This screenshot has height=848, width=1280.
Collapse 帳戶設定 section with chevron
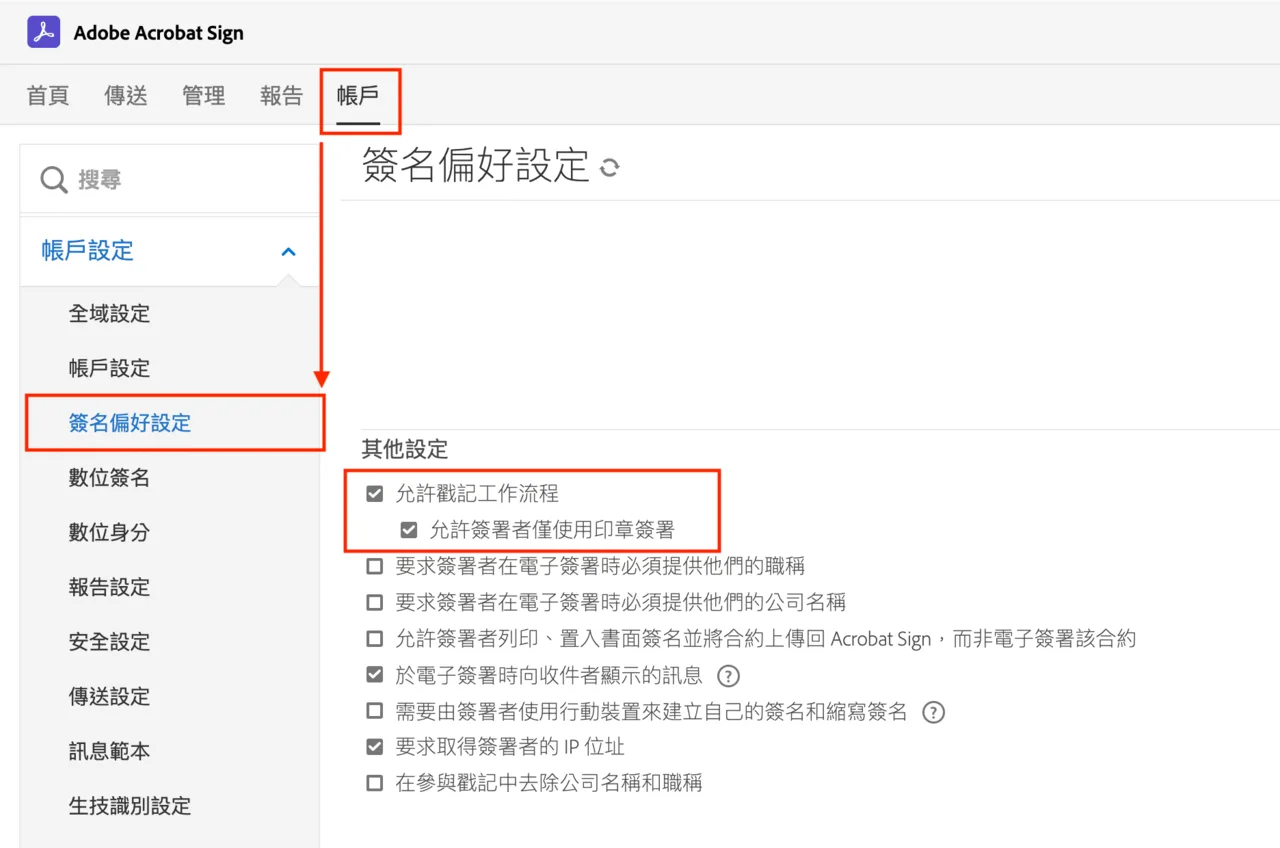tap(288, 251)
